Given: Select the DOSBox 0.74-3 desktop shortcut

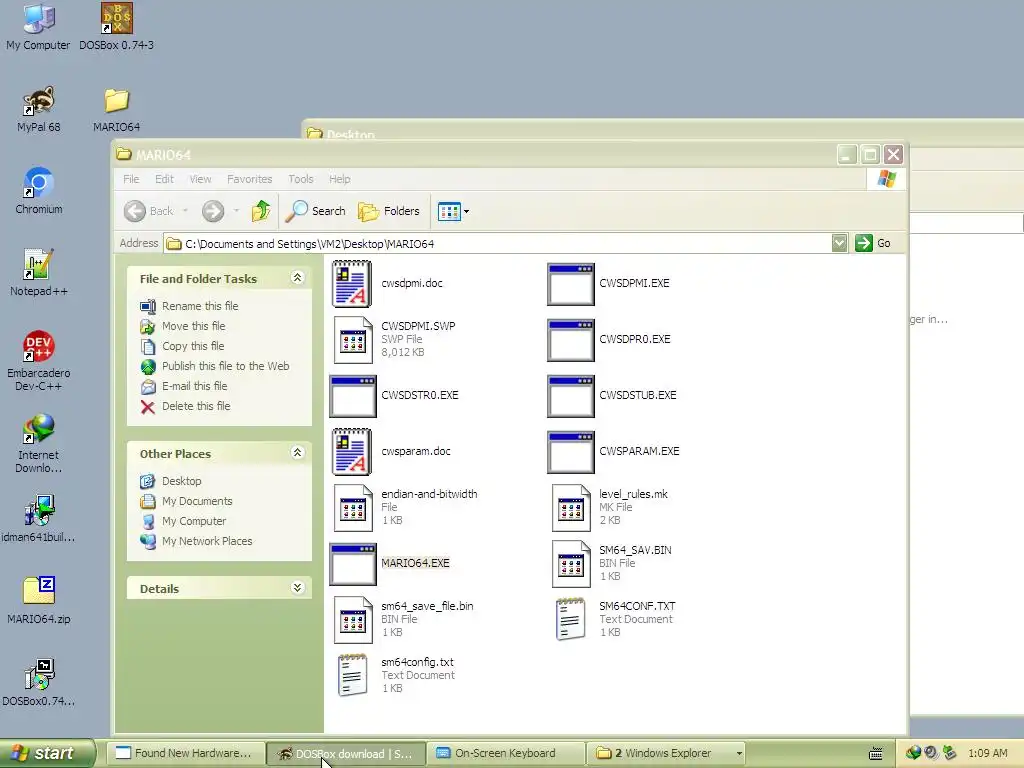Looking at the screenshot, I should click(x=116, y=26).
